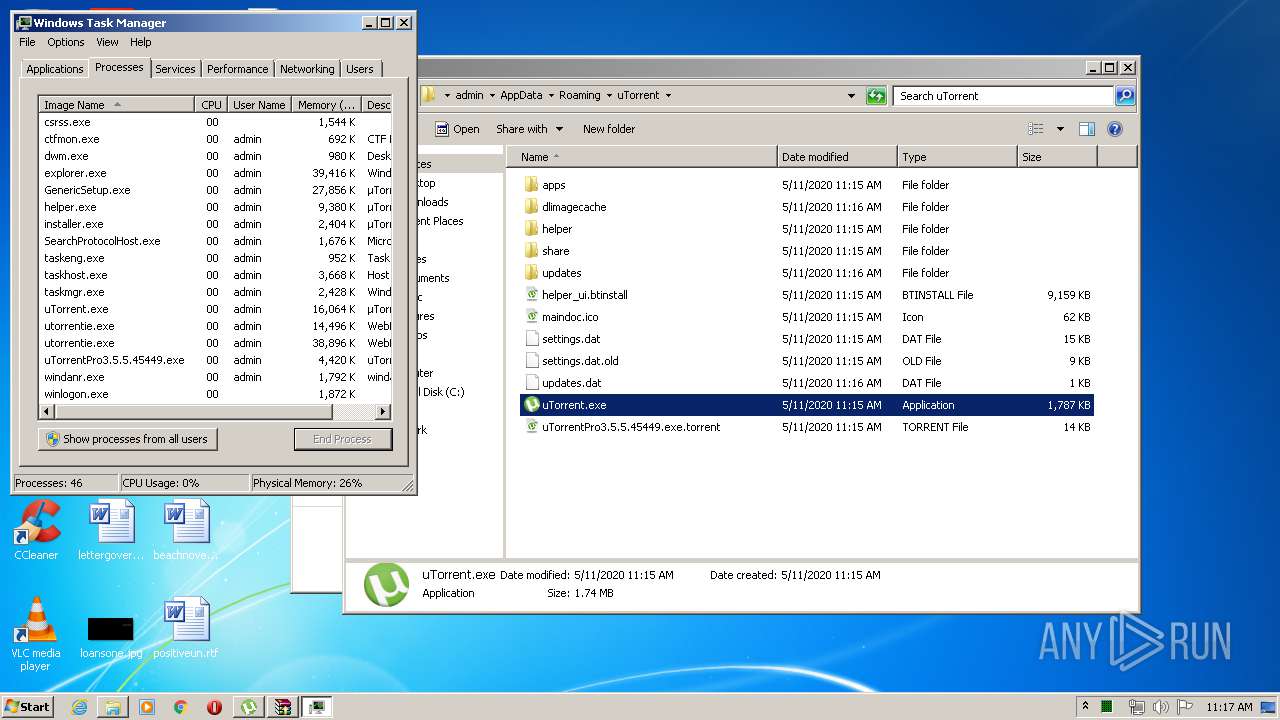Screen dimensions: 1280x720
Task: Open Windows Media Player from taskbar
Action: (147, 707)
